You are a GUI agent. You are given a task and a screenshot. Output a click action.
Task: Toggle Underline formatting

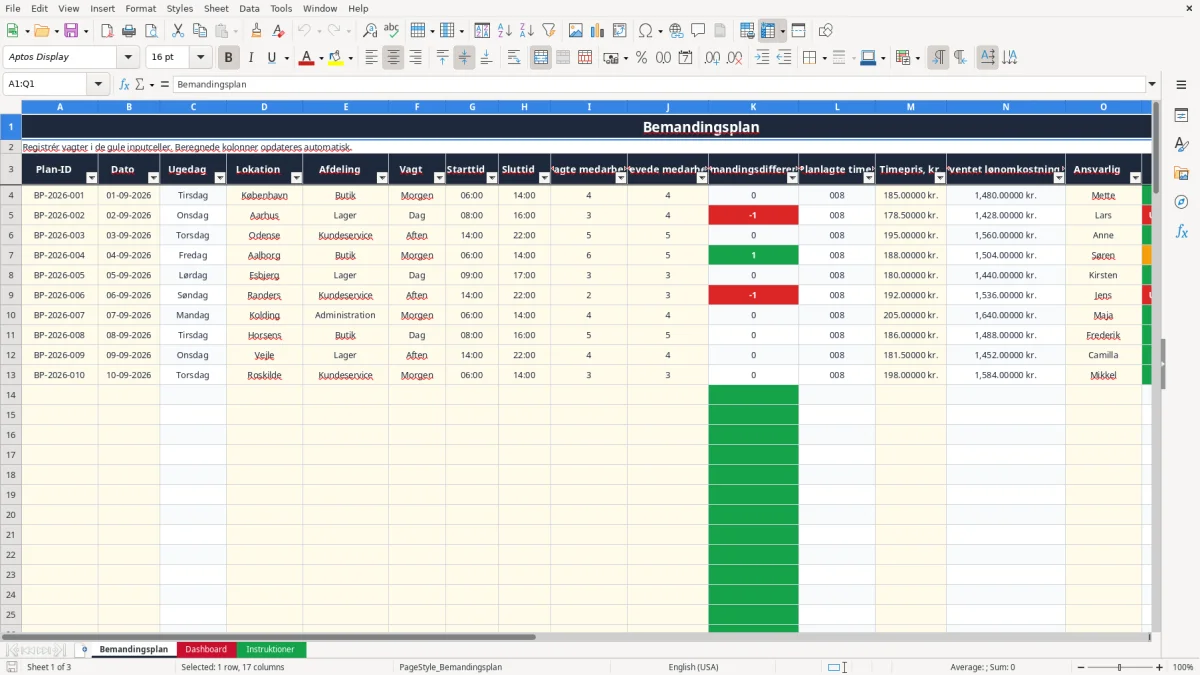click(271, 58)
